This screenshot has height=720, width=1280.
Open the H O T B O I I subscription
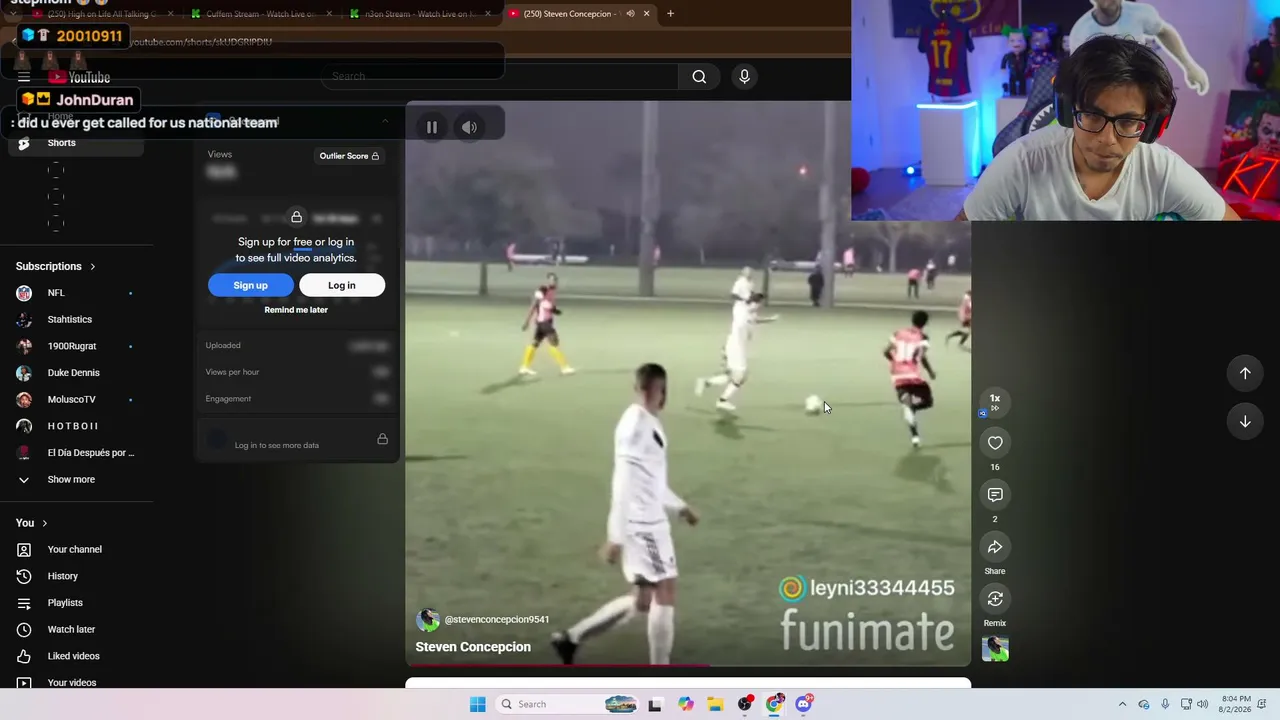(x=72, y=426)
